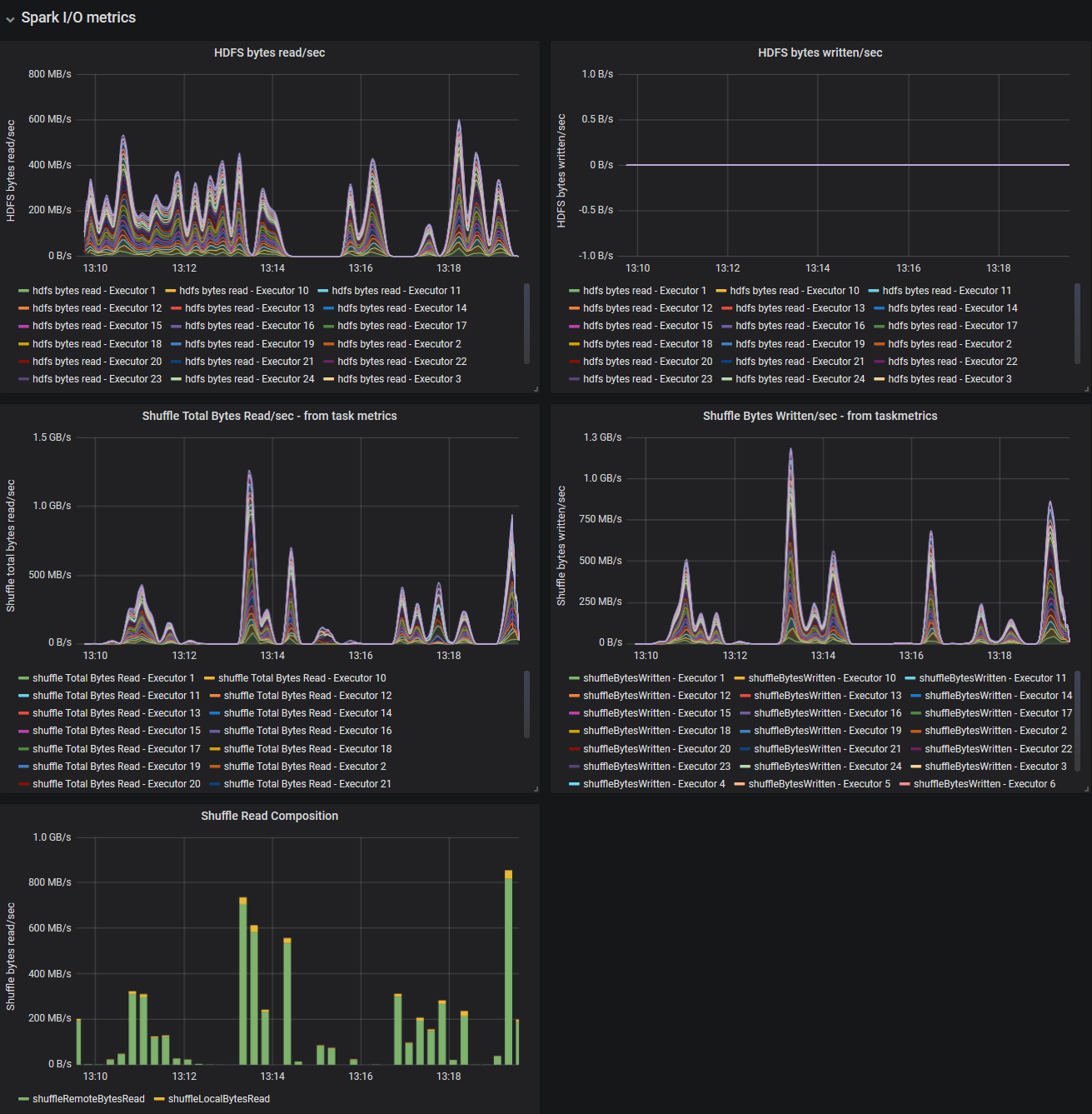
Task: Click shuffleBytesWritten - Executor 19 legend entry
Action: [x=828, y=731]
